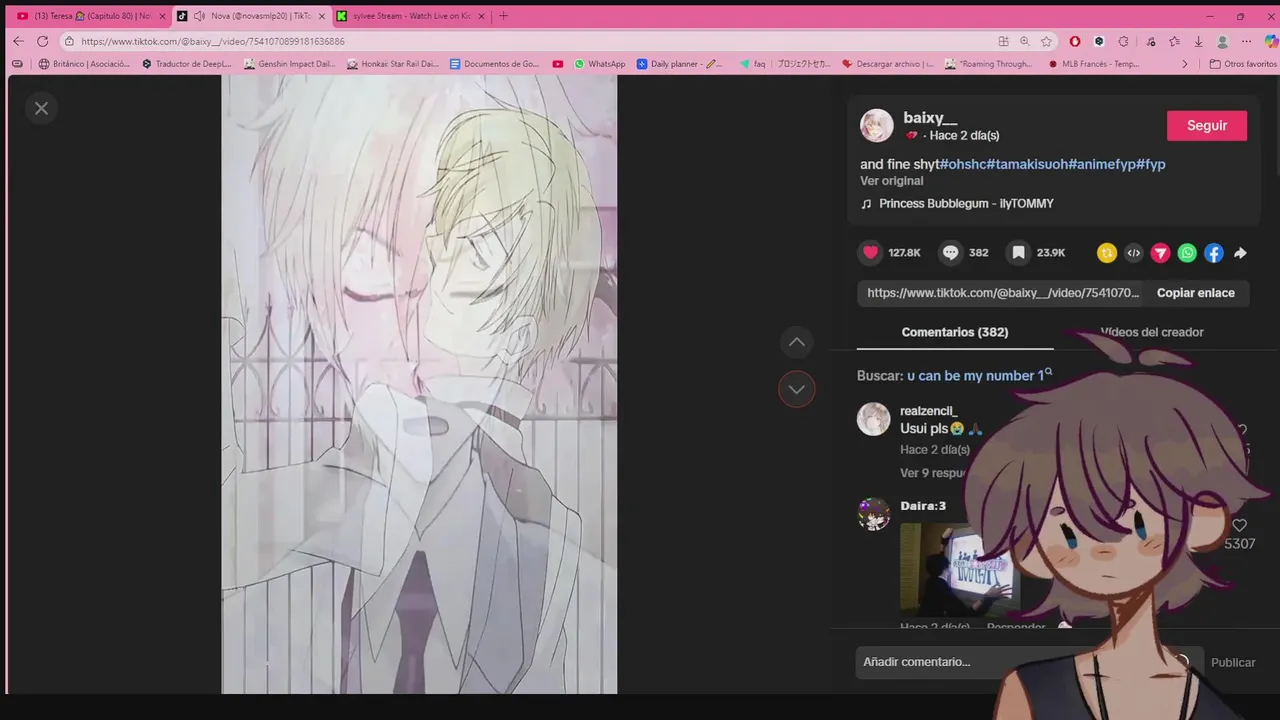Viewport: 1280px width, 720px height.
Task: Open a new browser tab with plus
Action: (503, 16)
